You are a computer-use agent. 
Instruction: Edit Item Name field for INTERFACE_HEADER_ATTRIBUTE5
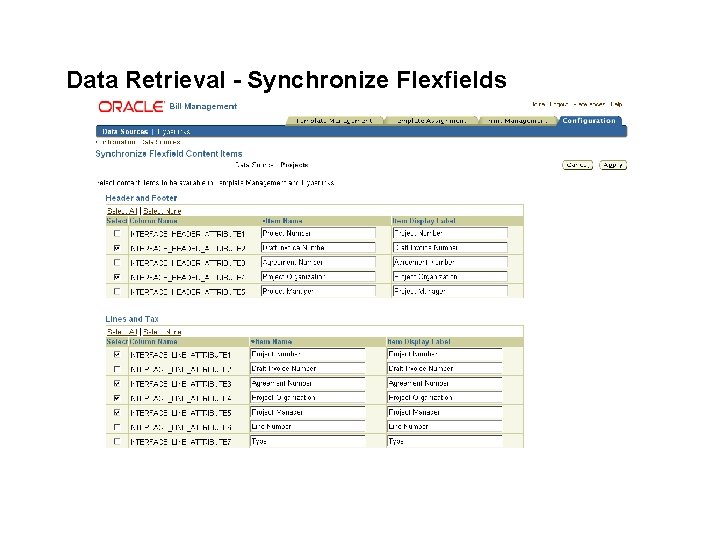click(x=318, y=291)
